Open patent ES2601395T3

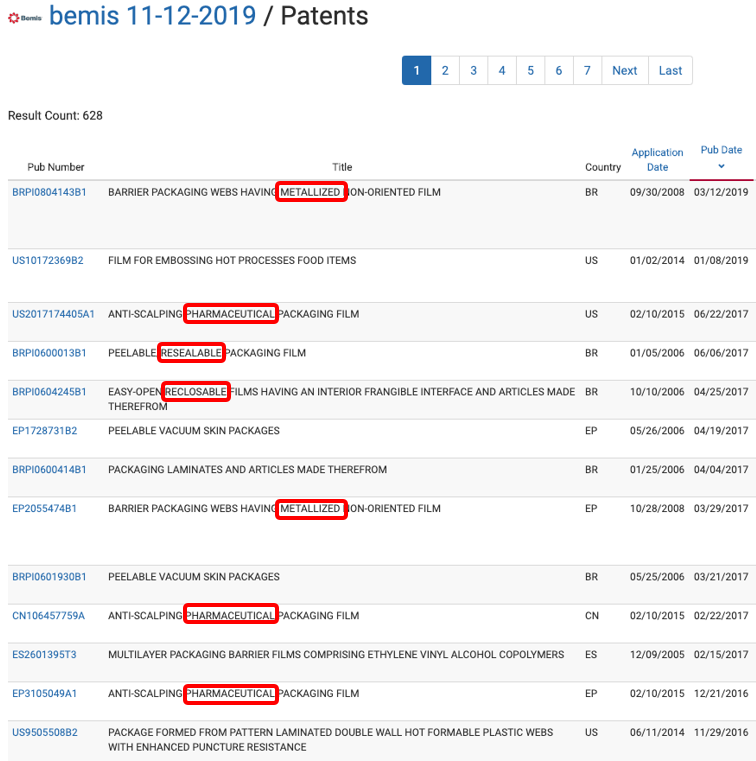44,654
